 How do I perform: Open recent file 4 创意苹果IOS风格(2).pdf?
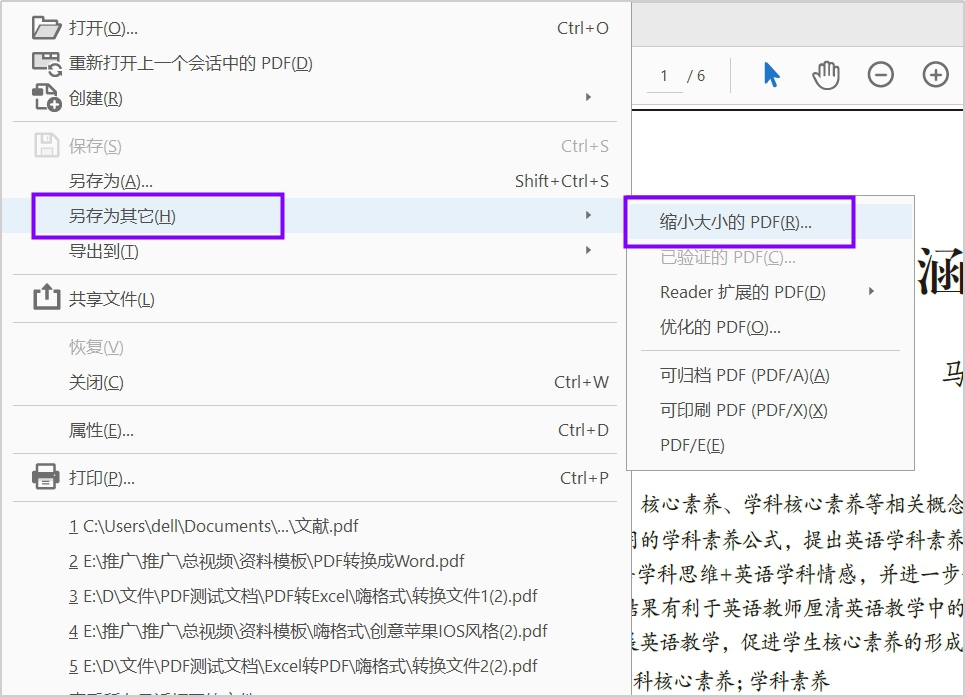(x=308, y=631)
